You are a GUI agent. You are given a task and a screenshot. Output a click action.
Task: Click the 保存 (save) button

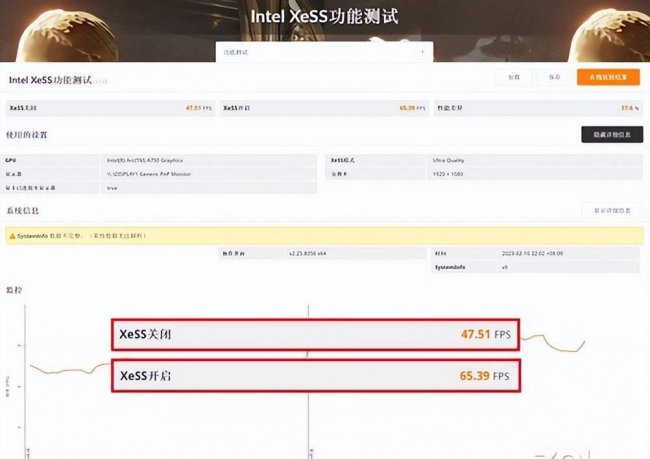click(554, 77)
